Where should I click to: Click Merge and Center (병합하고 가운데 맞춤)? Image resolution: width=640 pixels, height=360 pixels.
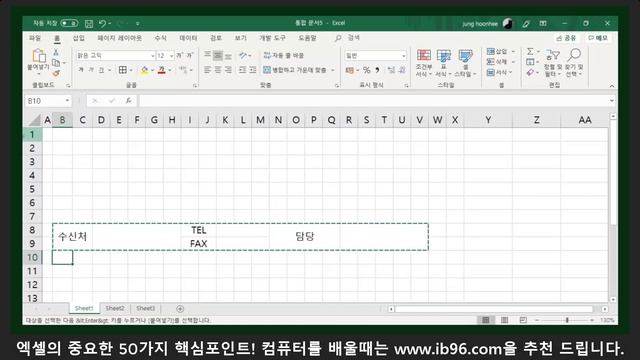[295, 70]
